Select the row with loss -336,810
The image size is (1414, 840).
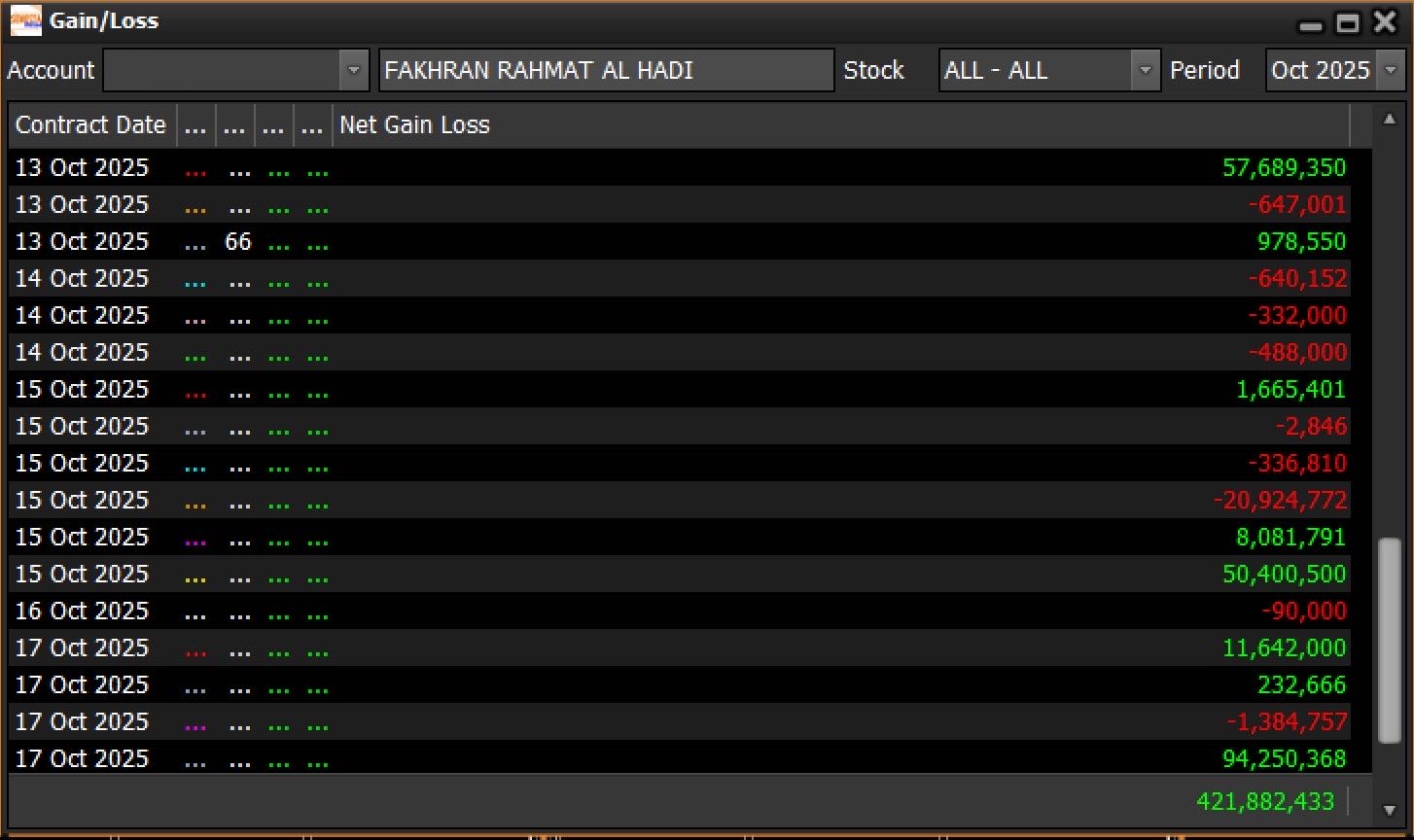point(680,463)
